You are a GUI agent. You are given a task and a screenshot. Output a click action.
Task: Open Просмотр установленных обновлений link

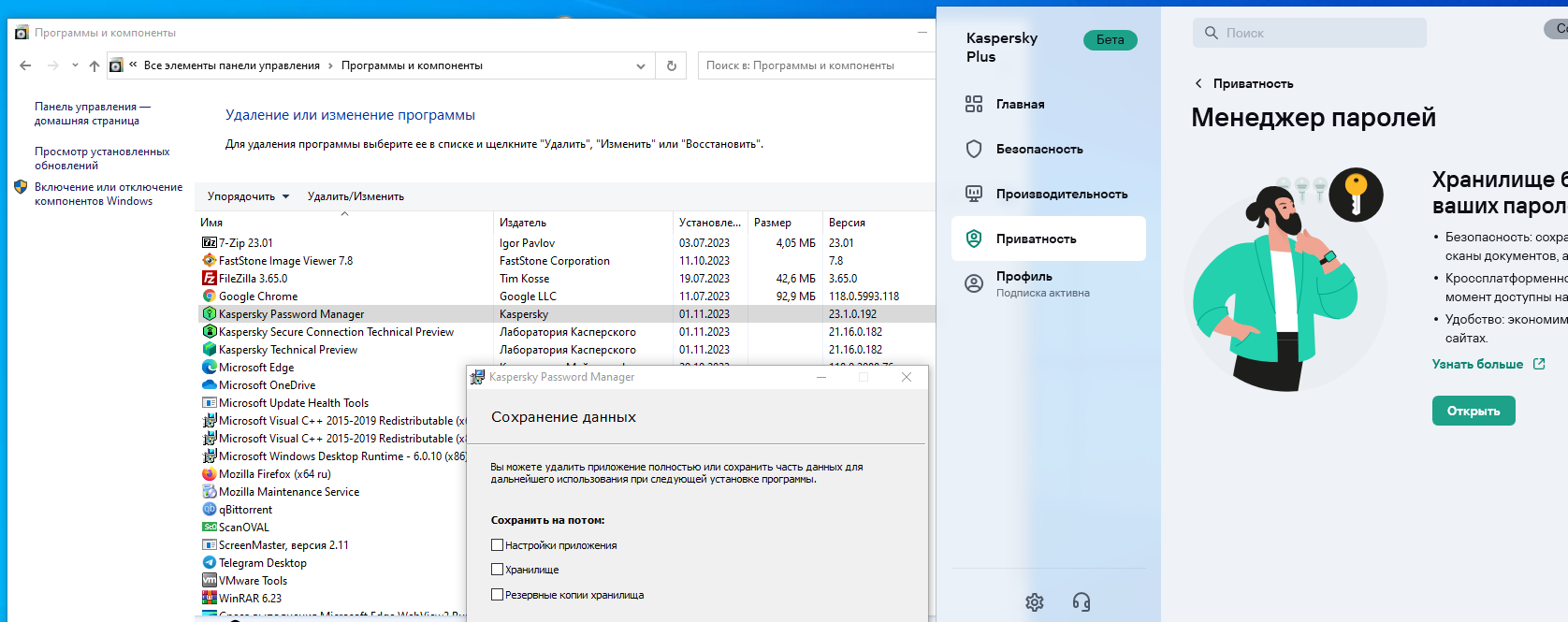[102, 158]
